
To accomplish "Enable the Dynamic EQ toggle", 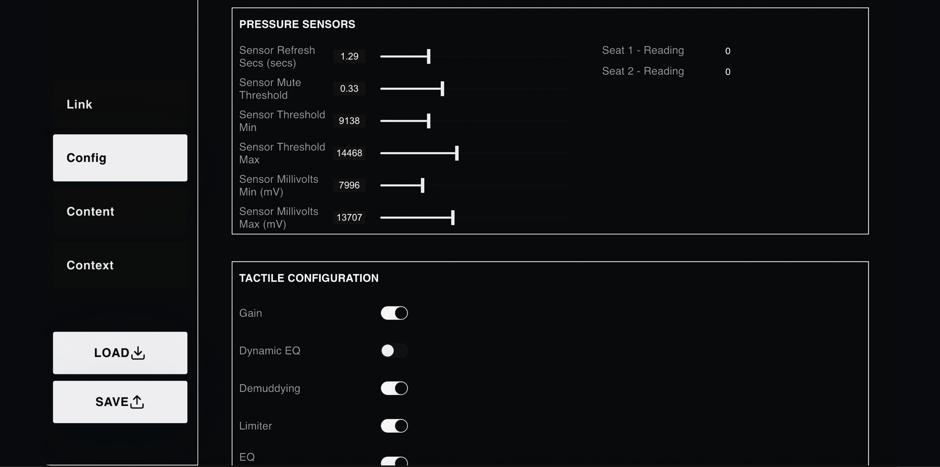I will 394,351.
